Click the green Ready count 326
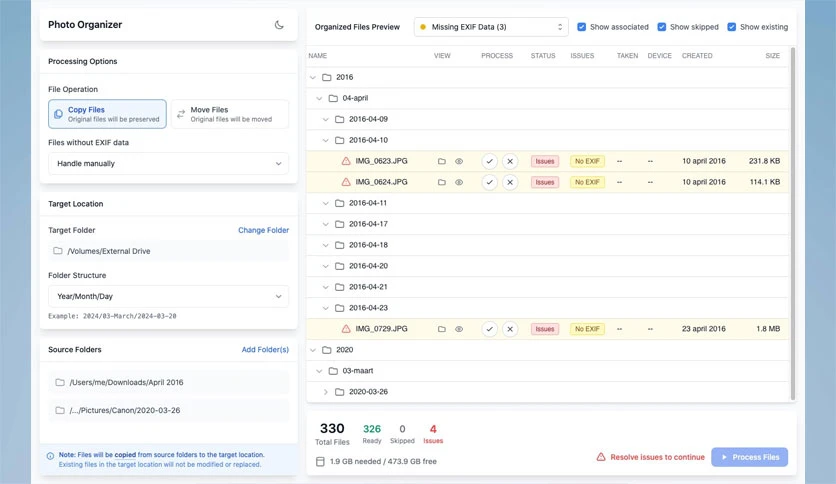The width and height of the screenshot is (836, 484). click(372, 429)
